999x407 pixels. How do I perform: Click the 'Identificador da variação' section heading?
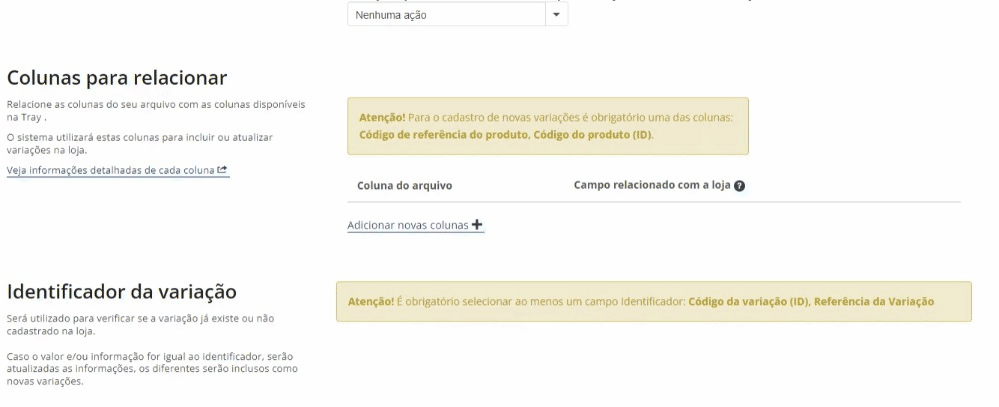click(x=122, y=292)
